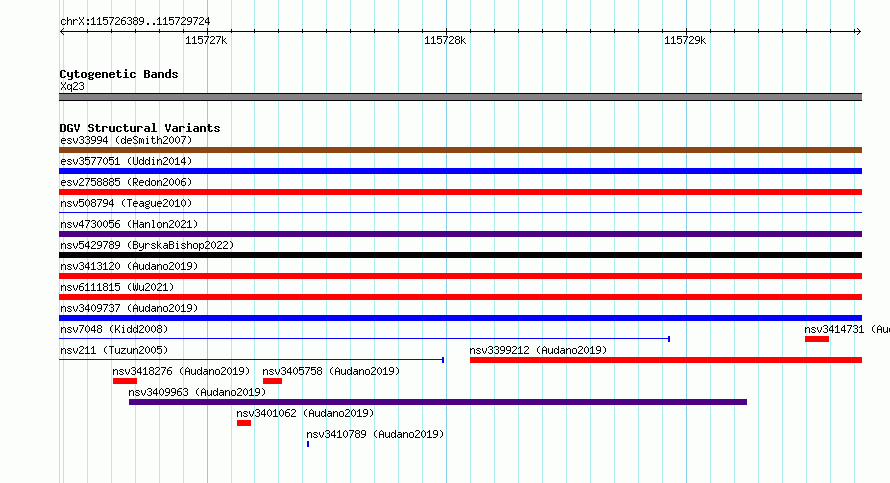This screenshot has width=890, height=483.
Task: Click the nsv3413120 (Audano2019) label
Action: pos(129,266)
